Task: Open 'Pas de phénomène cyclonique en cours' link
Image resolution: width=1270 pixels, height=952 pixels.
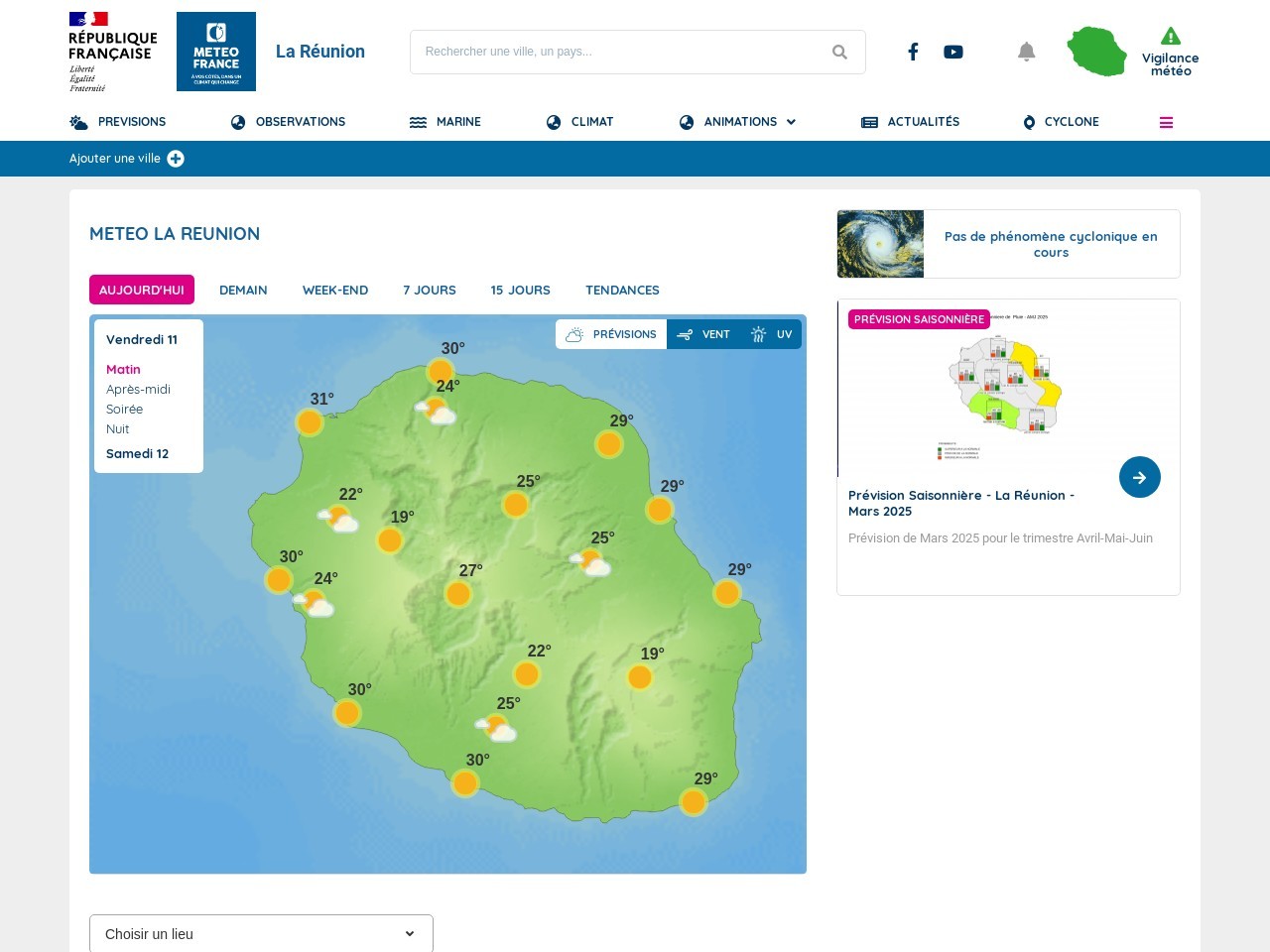Action: [x=1051, y=244]
